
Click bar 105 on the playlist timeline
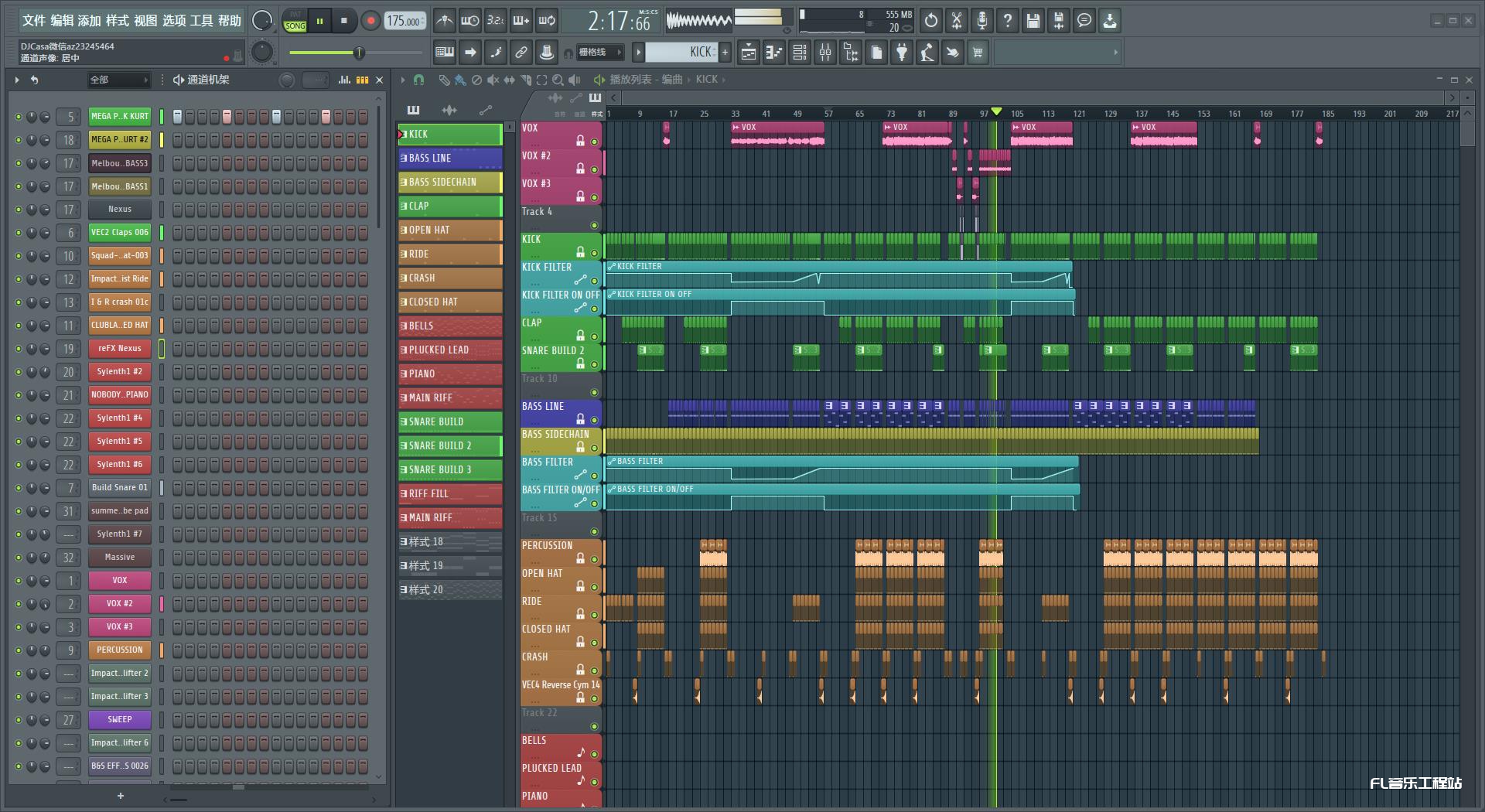click(x=1017, y=114)
